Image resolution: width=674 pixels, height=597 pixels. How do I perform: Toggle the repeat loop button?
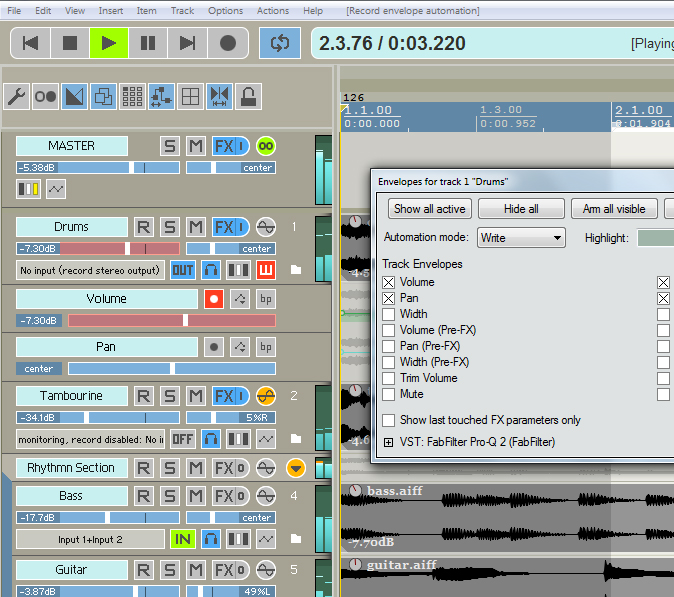[x=279, y=43]
